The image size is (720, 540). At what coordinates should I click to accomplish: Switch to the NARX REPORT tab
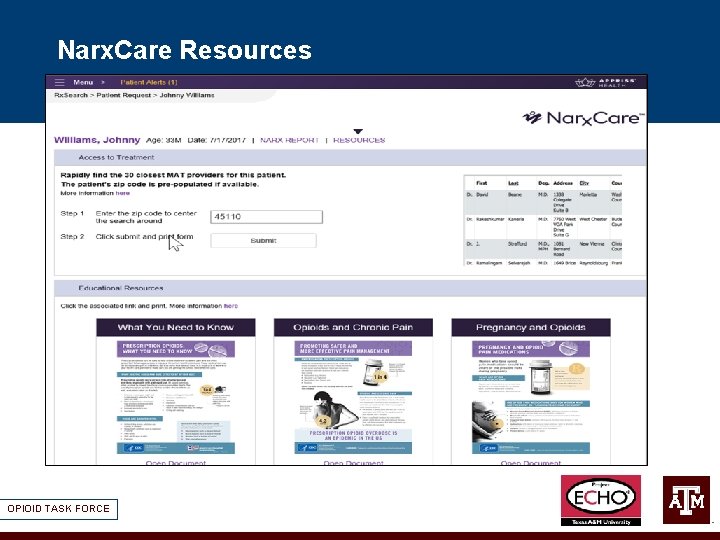tap(289, 140)
